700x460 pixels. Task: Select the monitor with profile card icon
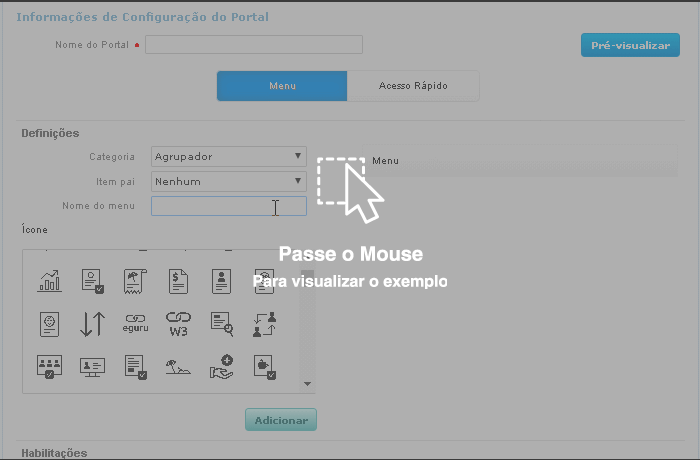coord(92,367)
